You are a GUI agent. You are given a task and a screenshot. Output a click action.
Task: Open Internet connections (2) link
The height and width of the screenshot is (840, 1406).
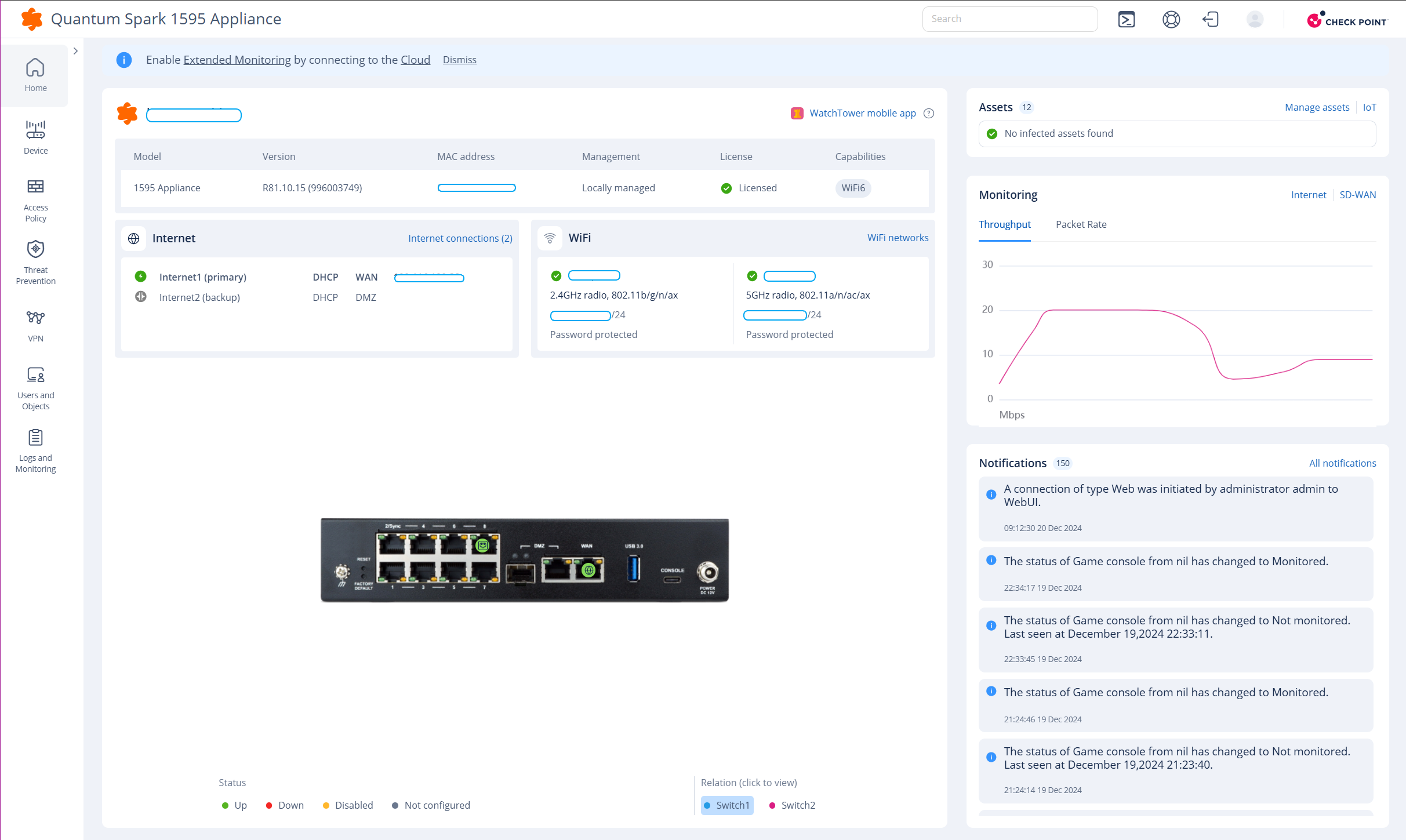coord(460,238)
